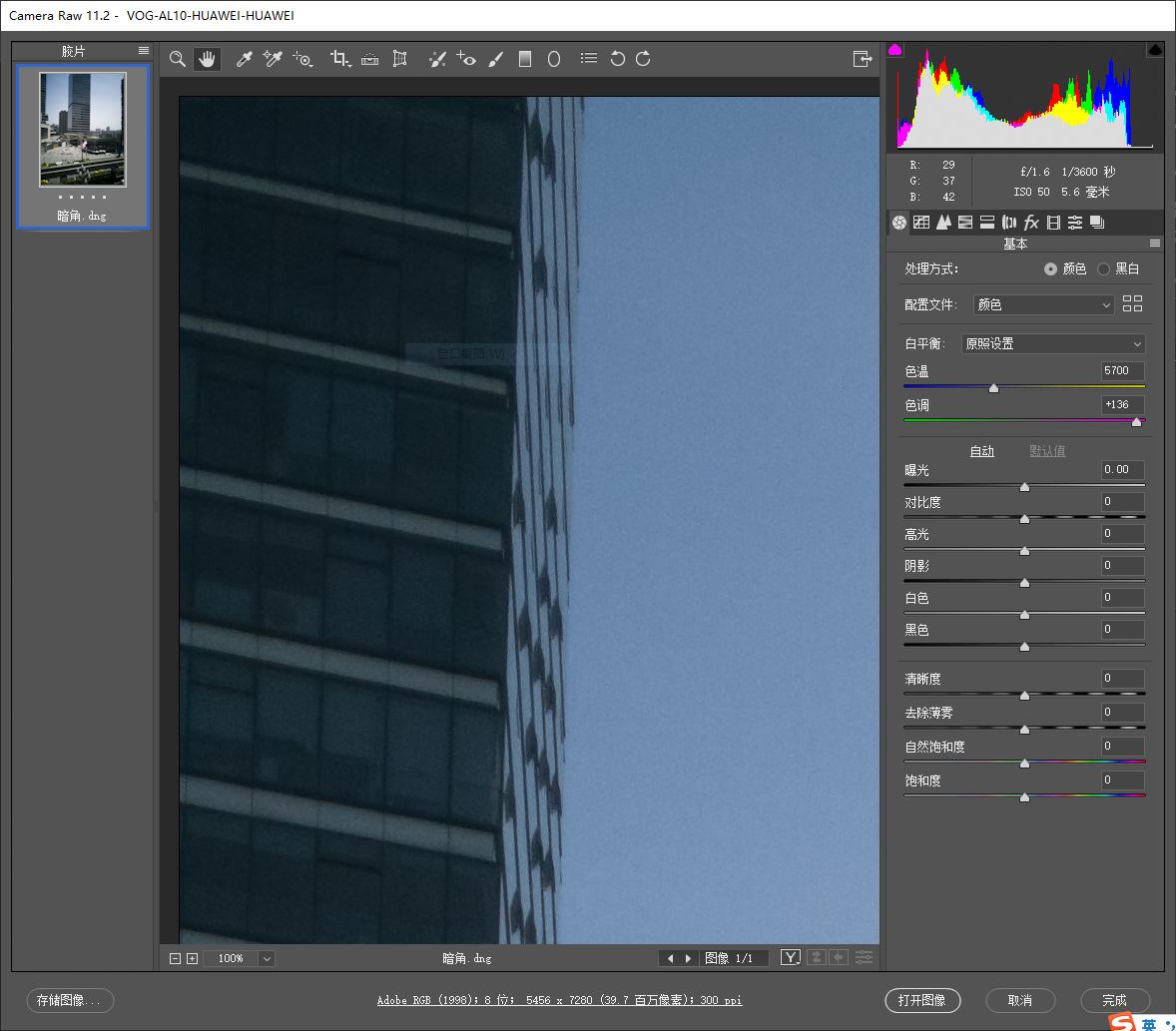Select the White Balance eyedropper tool
Image resolution: width=1176 pixels, height=1031 pixels.
click(244, 60)
